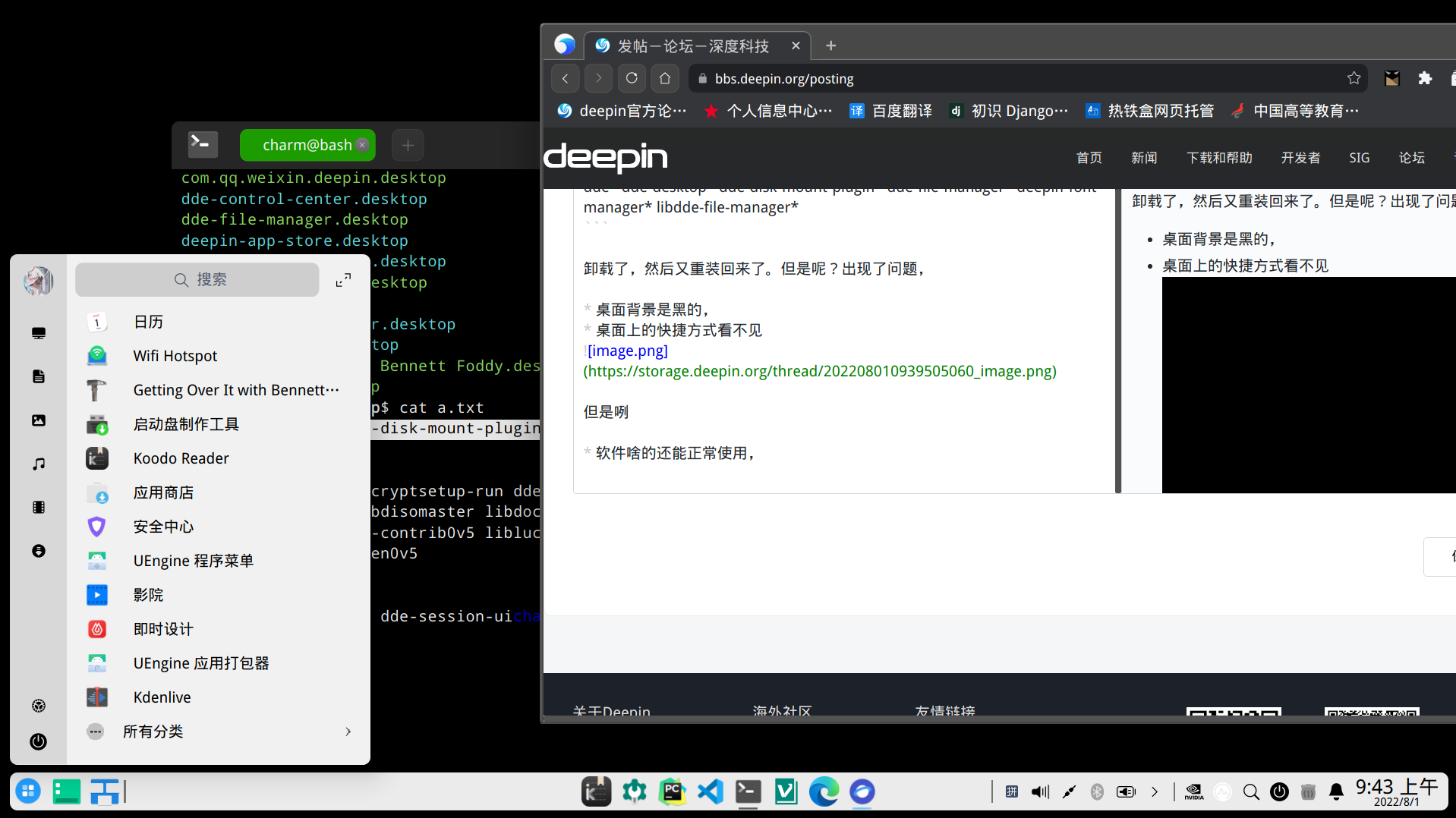This screenshot has width=1456, height=818.
Task: Click the power icon in launcher sidebar
Action: [39, 741]
